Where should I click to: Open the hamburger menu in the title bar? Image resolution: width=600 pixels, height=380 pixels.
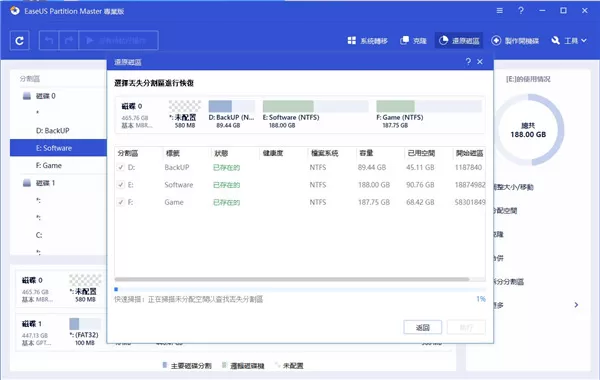(x=500, y=11)
